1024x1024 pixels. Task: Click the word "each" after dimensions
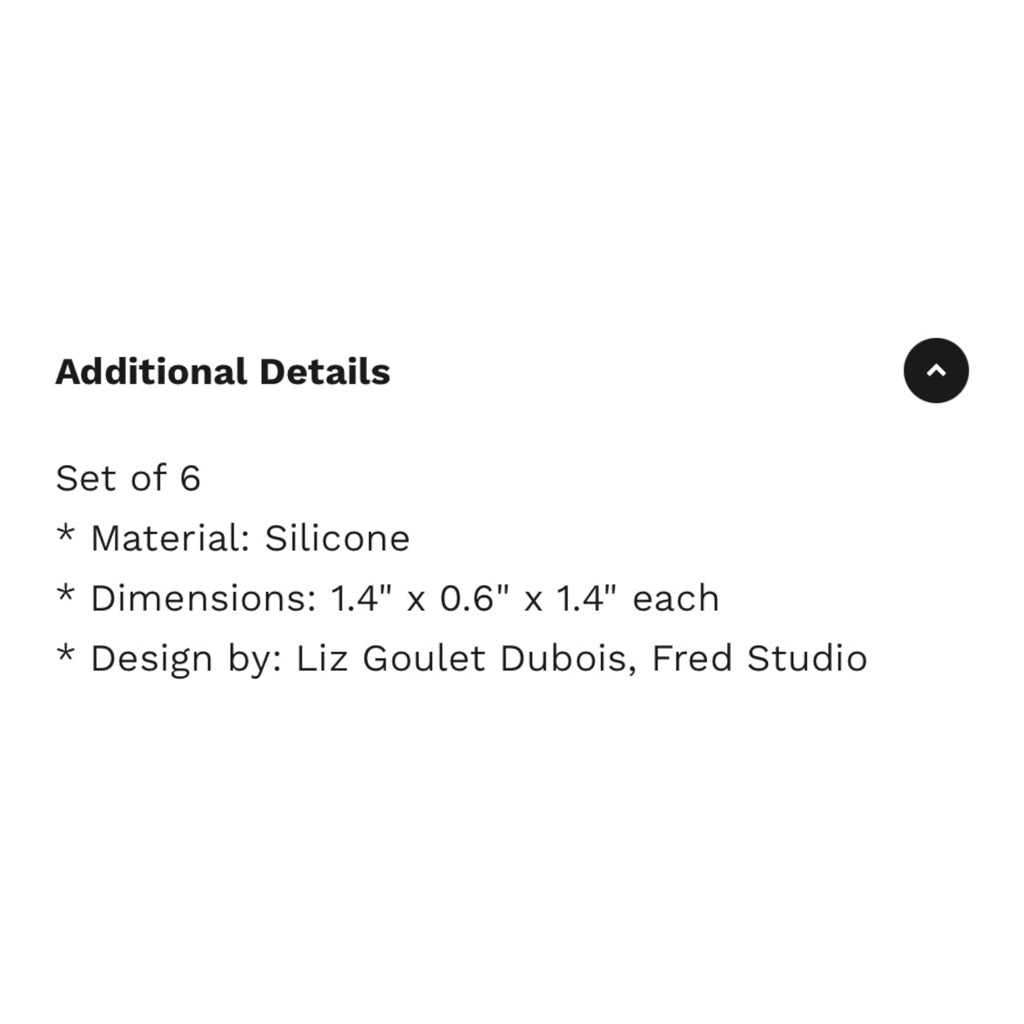click(x=676, y=598)
